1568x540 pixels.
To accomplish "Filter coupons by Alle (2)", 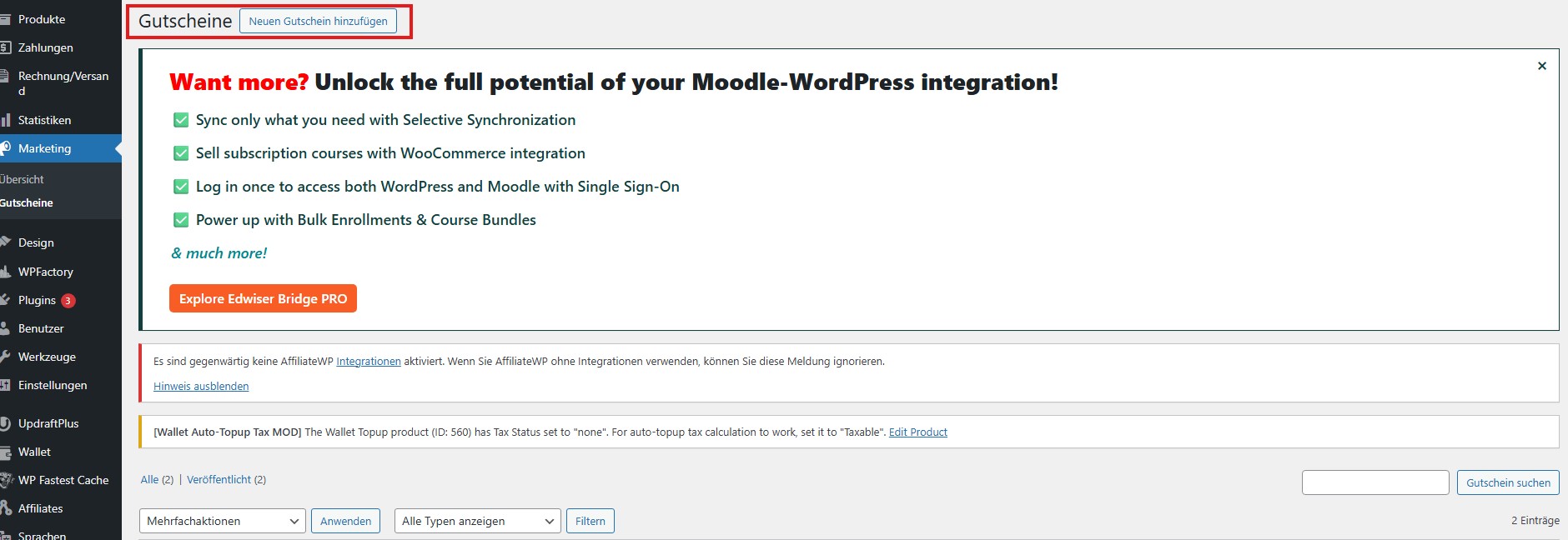I will [x=157, y=480].
